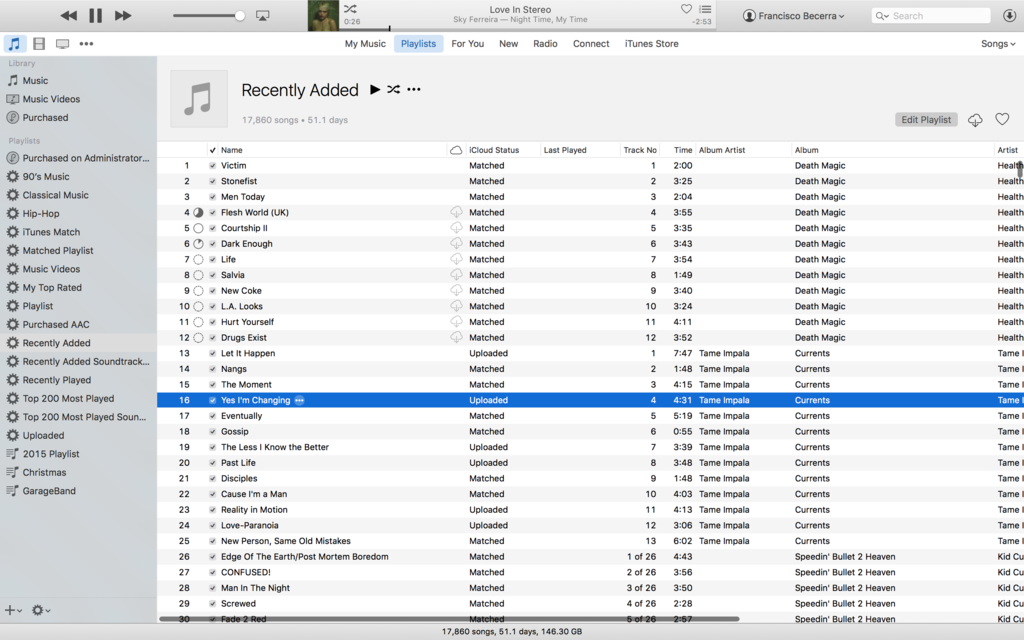Screen dimensions: 1024x640
Task: Switch to the My Music tab
Action: tap(365, 44)
